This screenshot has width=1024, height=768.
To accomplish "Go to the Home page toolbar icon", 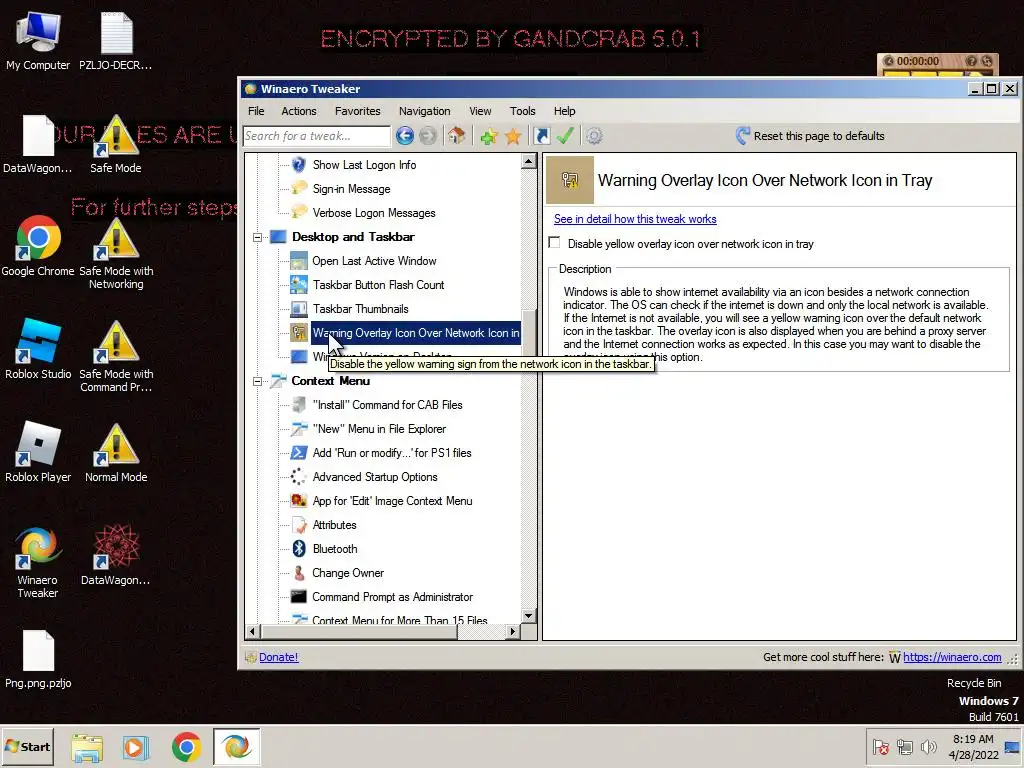I will coord(456,136).
